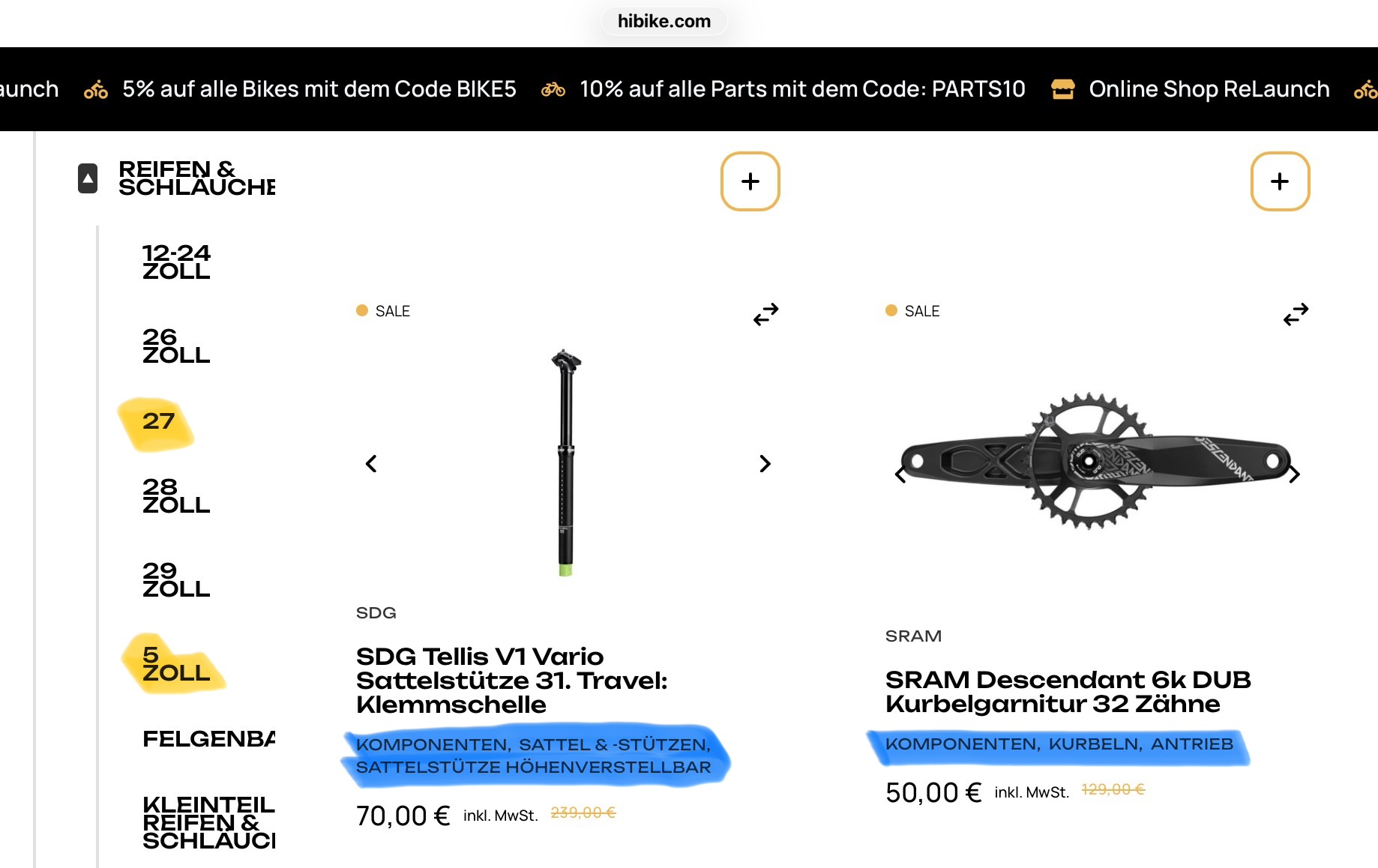The width and height of the screenshot is (1378, 868).
Task: Show previous image of SRAM crankset
Action: pos(900,474)
